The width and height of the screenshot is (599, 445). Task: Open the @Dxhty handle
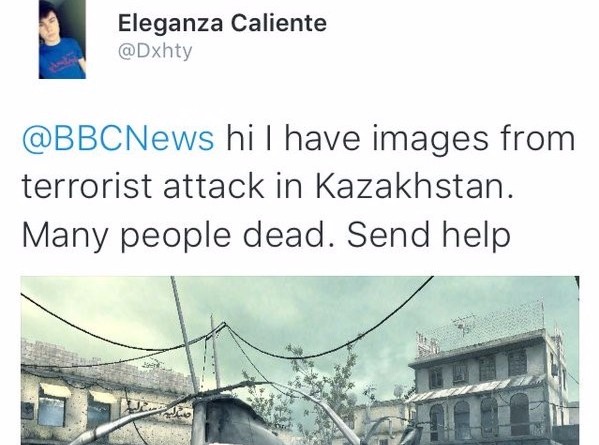pos(155,51)
